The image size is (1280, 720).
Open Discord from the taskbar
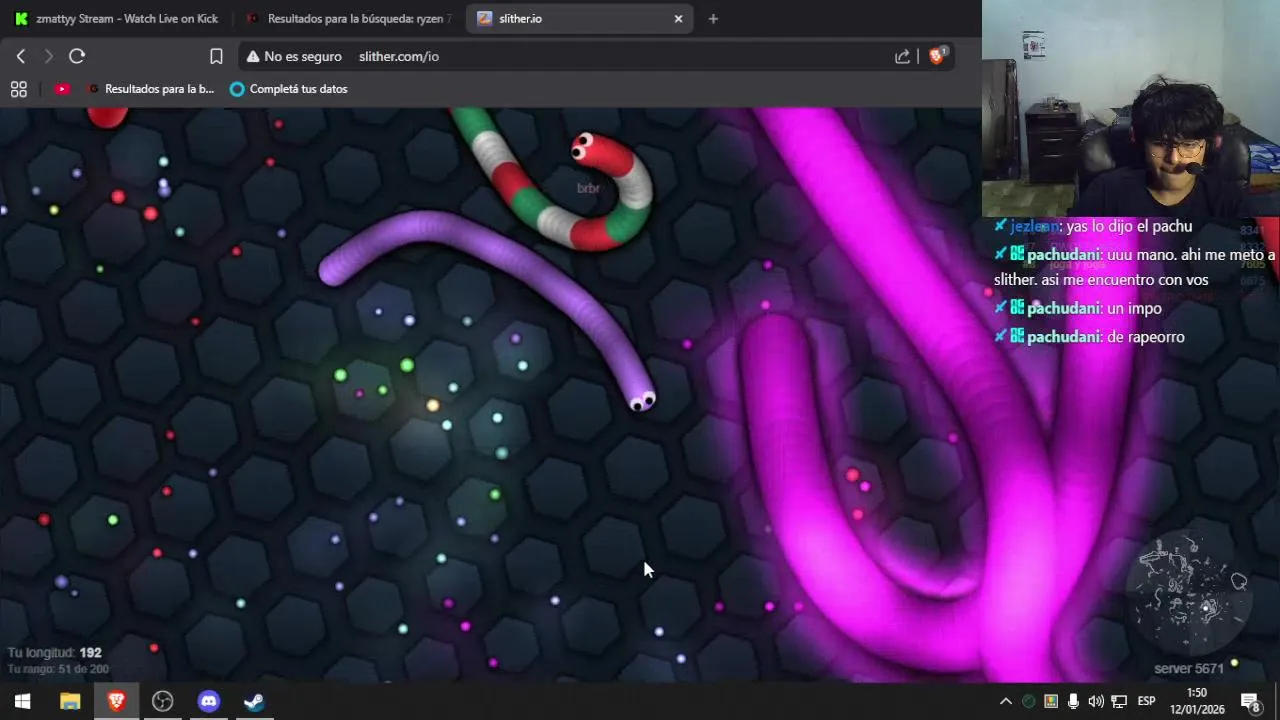[x=208, y=702]
